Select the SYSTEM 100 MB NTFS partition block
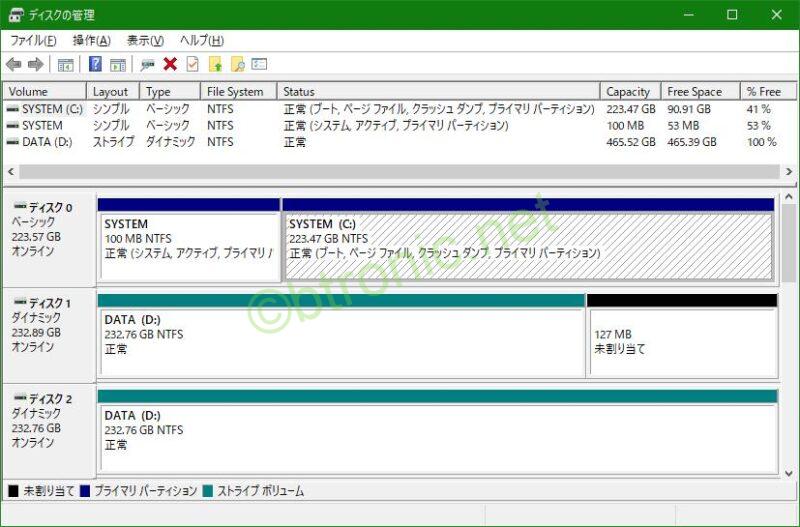This screenshot has width=800, height=527. pyautogui.click(x=189, y=240)
